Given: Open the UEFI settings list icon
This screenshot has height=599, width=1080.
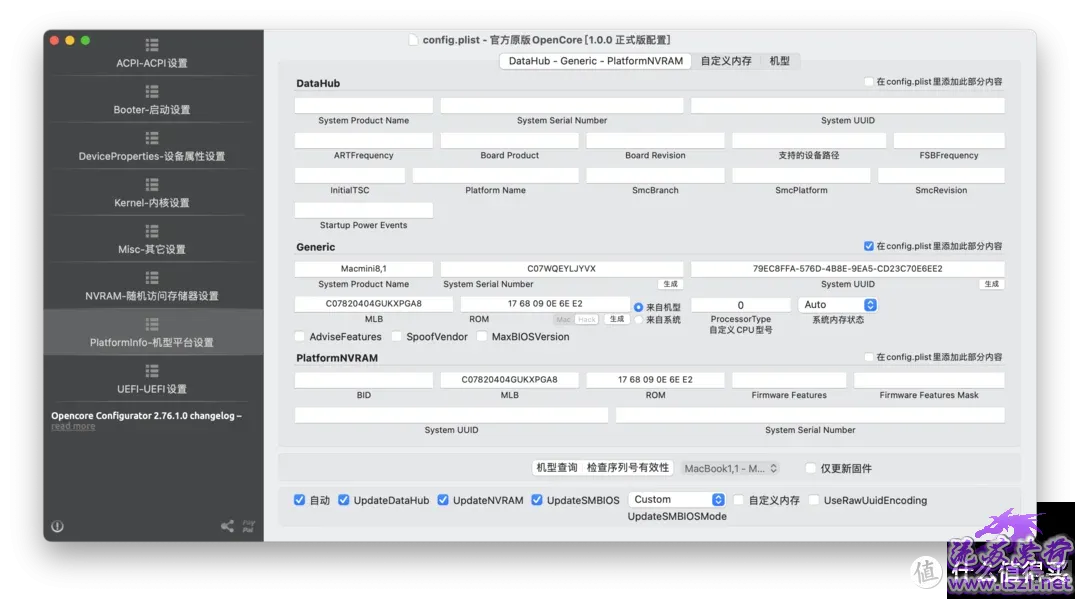Looking at the screenshot, I should pyautogui.click(x=152, y=371).
